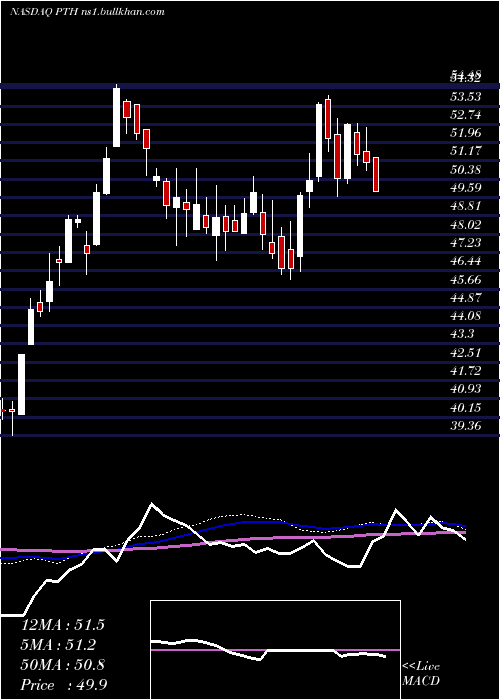Viewport: 500px width, 700px height.
Task: Click the 48.02 price axis label
Action: tap(466, 224)
